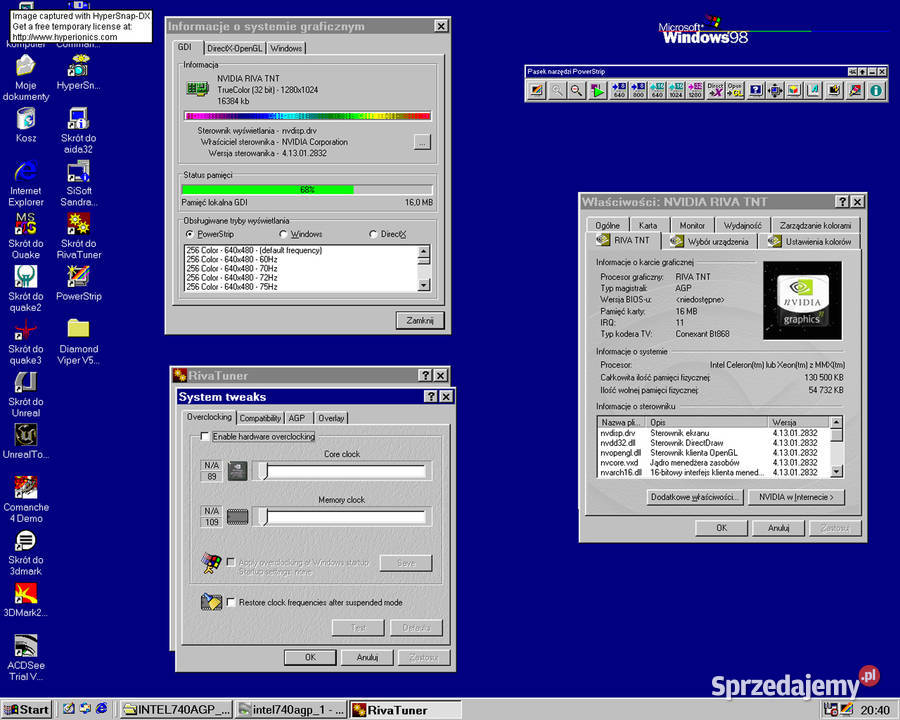Select the SiSoft Sandra desktop icon
Screen dimensions: 900x720
click(x=79, y=183)
